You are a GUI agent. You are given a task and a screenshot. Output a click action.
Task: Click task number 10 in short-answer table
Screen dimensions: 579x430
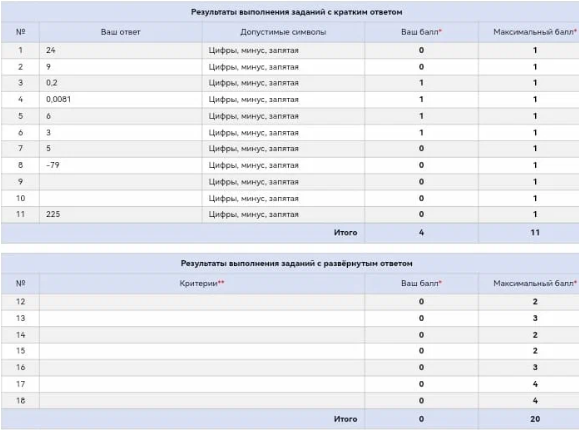(21, 198)
